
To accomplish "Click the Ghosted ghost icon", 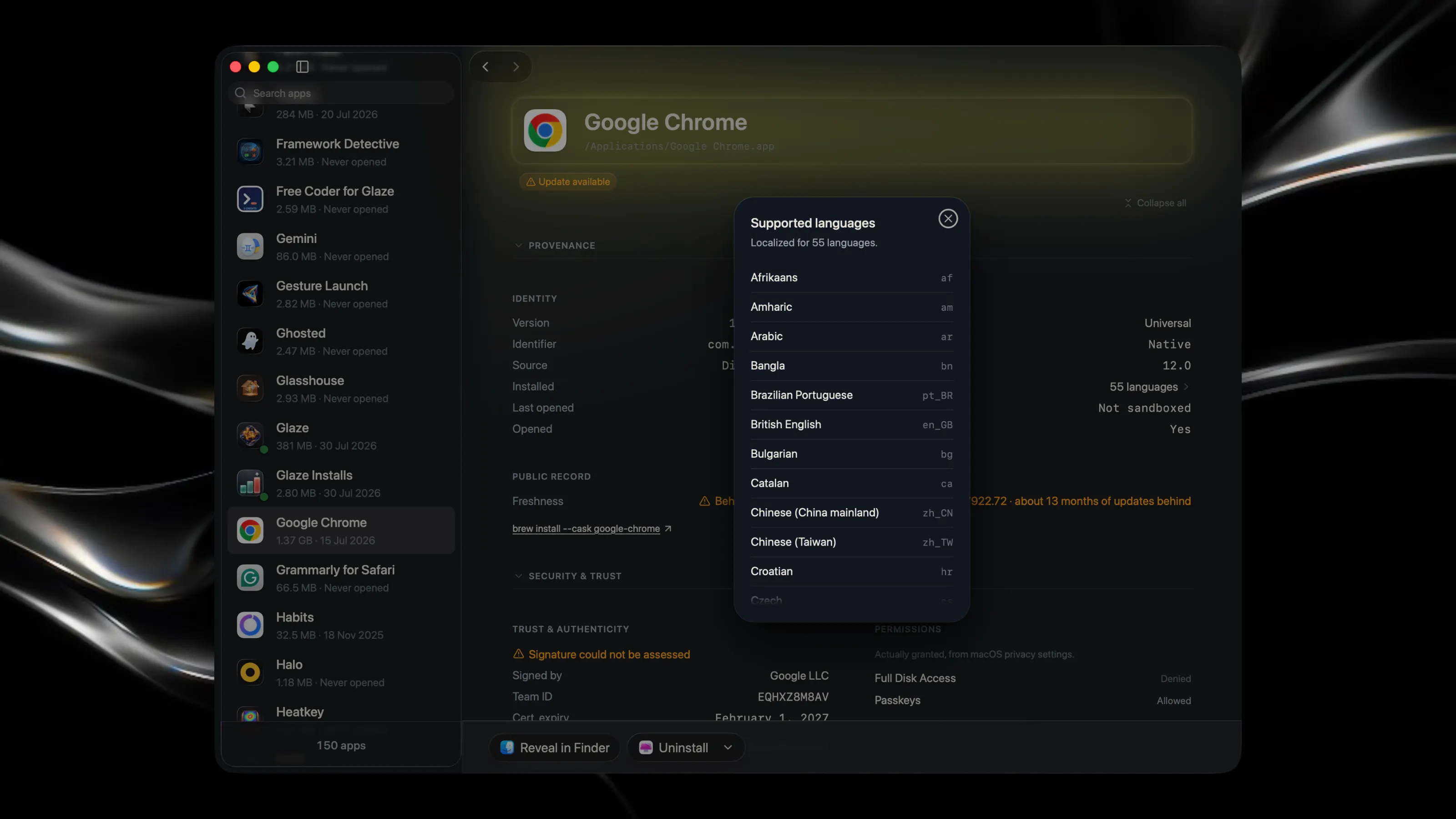I will 250,341.
